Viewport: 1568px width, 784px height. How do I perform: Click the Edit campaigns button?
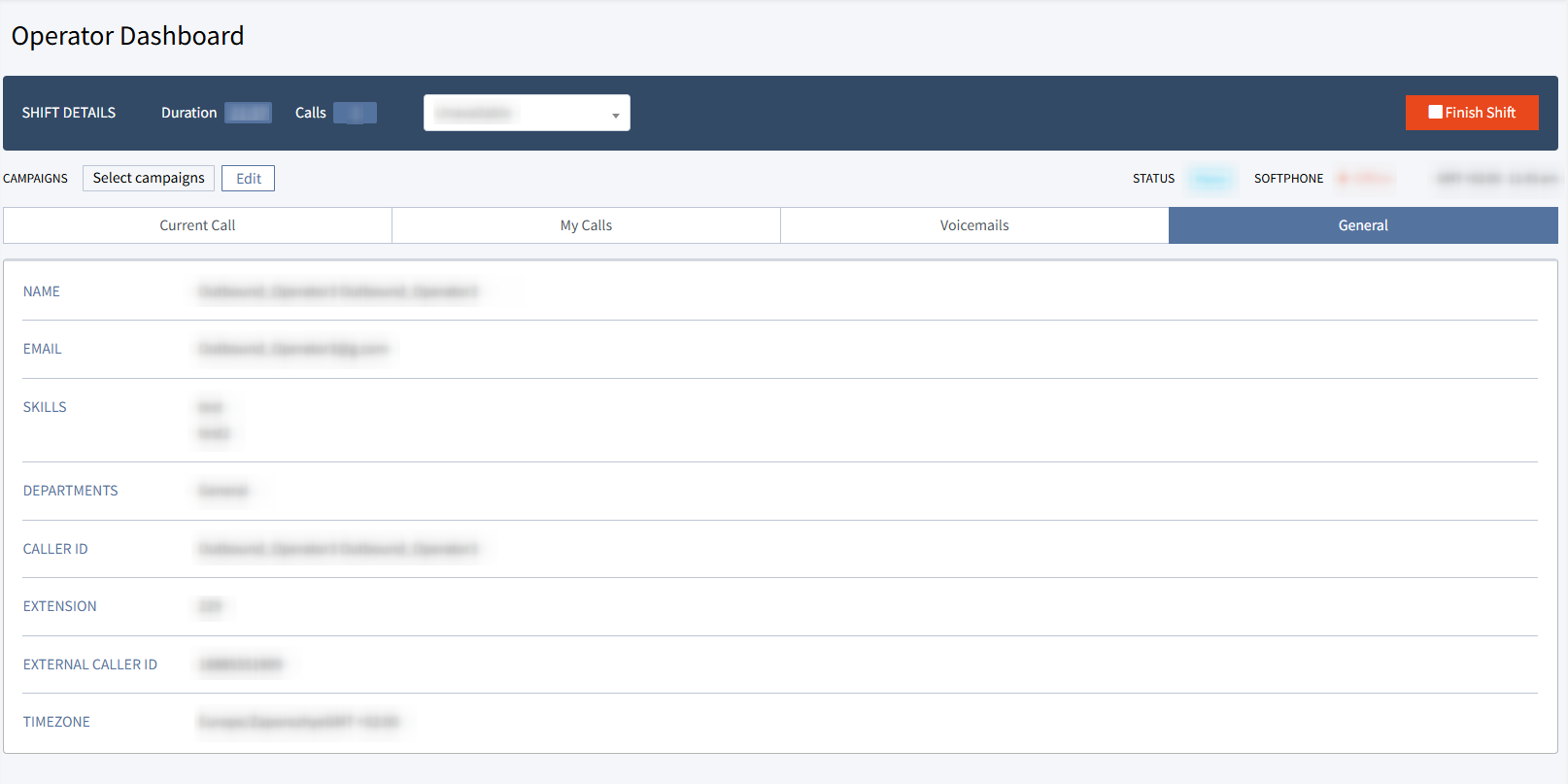point(248,179)
